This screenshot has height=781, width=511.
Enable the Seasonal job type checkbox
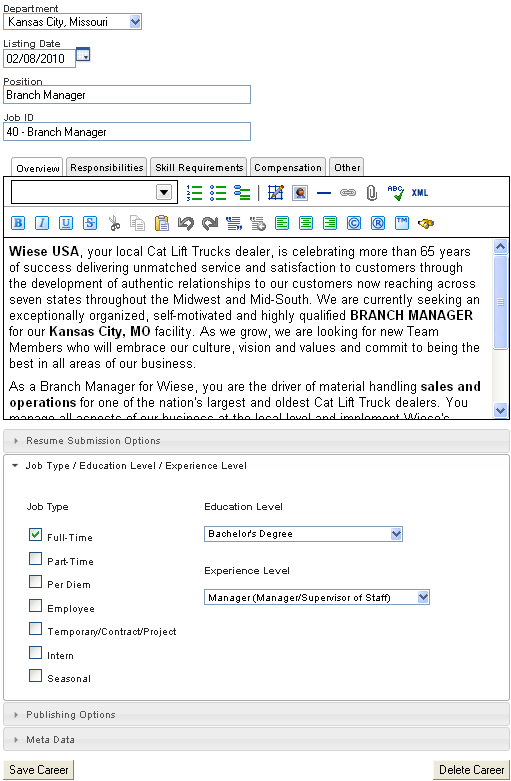[35, 675]
